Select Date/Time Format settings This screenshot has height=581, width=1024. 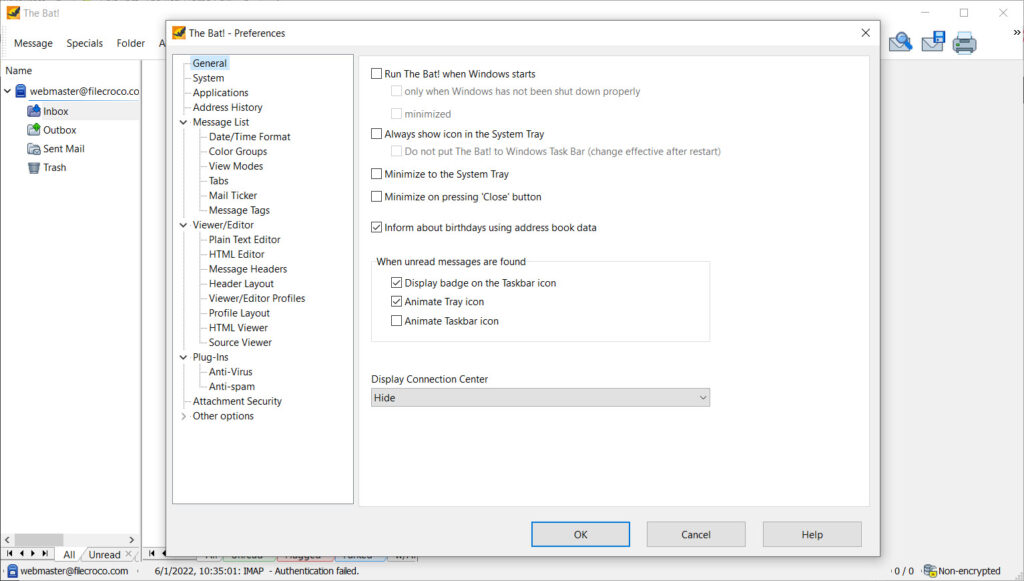coord(249,136)
